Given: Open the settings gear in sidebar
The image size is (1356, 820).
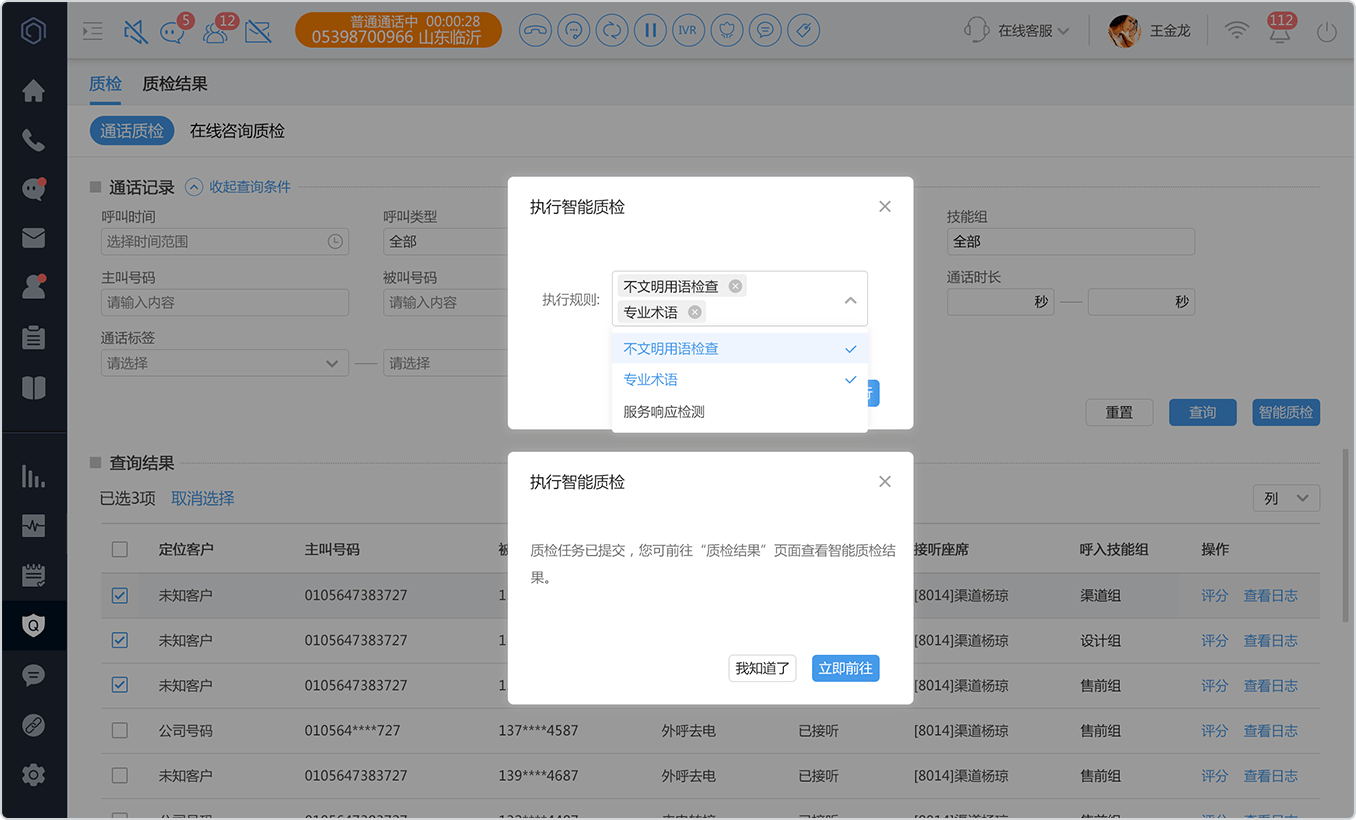Looking at the screenshot, I should click(34, 774).
